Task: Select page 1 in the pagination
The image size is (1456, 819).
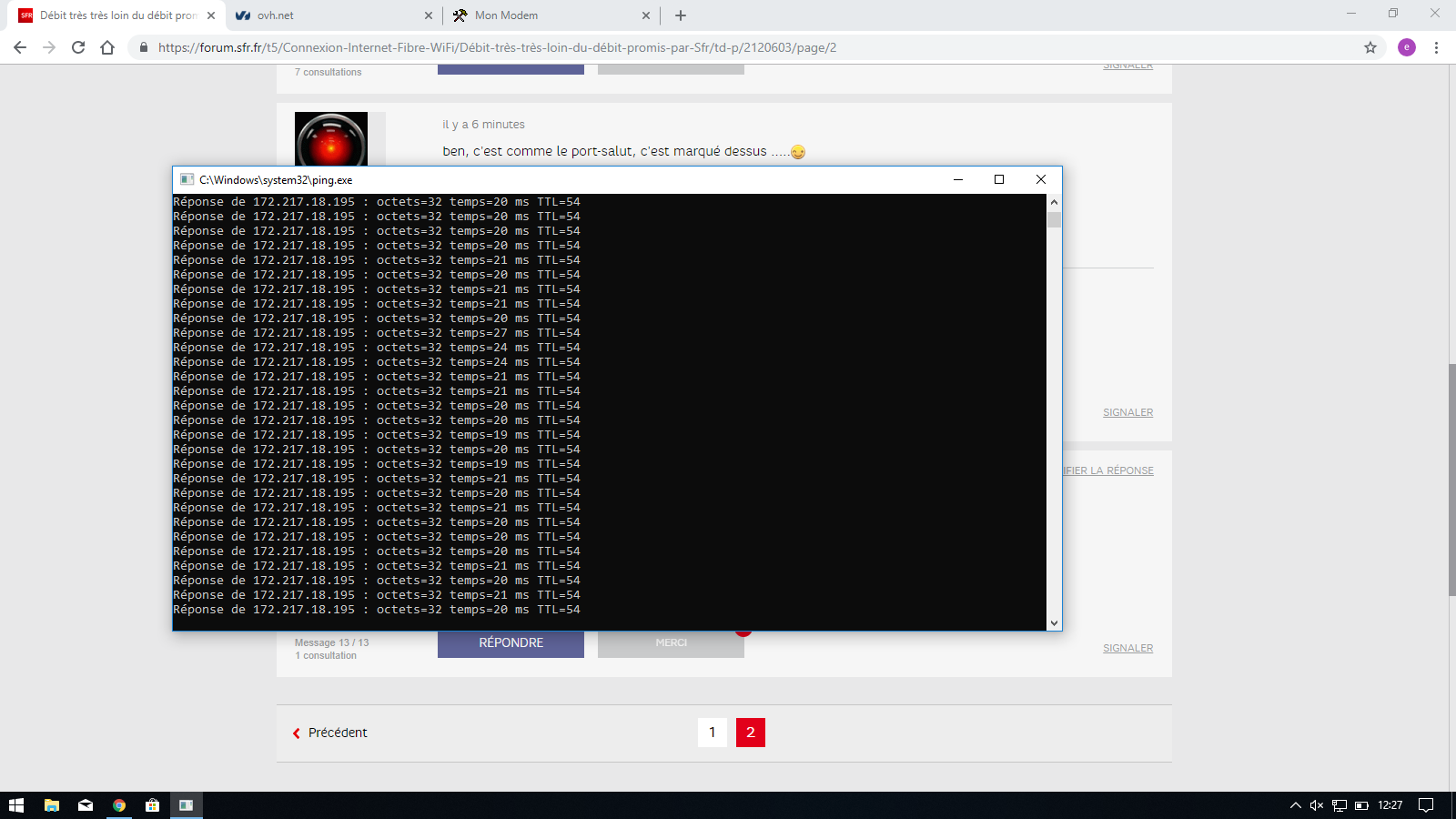Action: coord(712,733)
